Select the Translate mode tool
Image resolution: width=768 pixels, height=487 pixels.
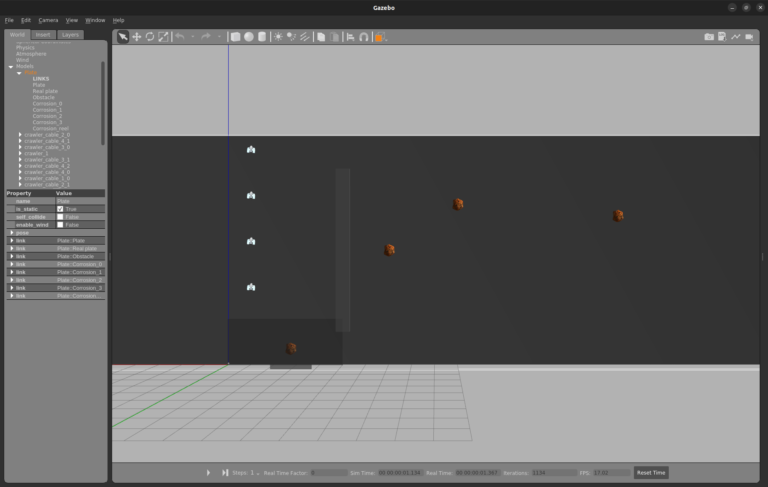(x=136, y=37)
